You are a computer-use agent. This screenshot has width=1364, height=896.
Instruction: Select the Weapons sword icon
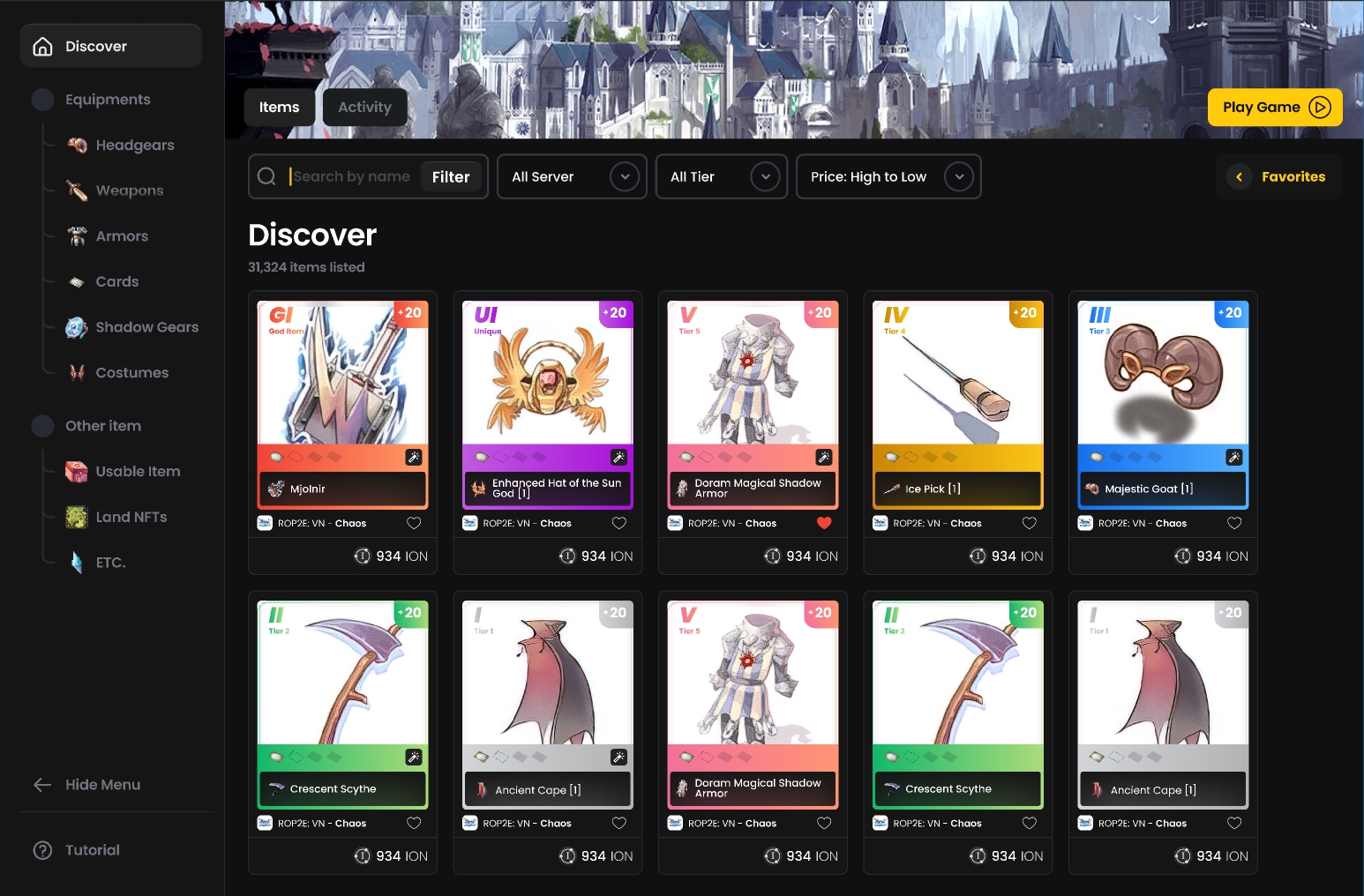coord(78,190)
